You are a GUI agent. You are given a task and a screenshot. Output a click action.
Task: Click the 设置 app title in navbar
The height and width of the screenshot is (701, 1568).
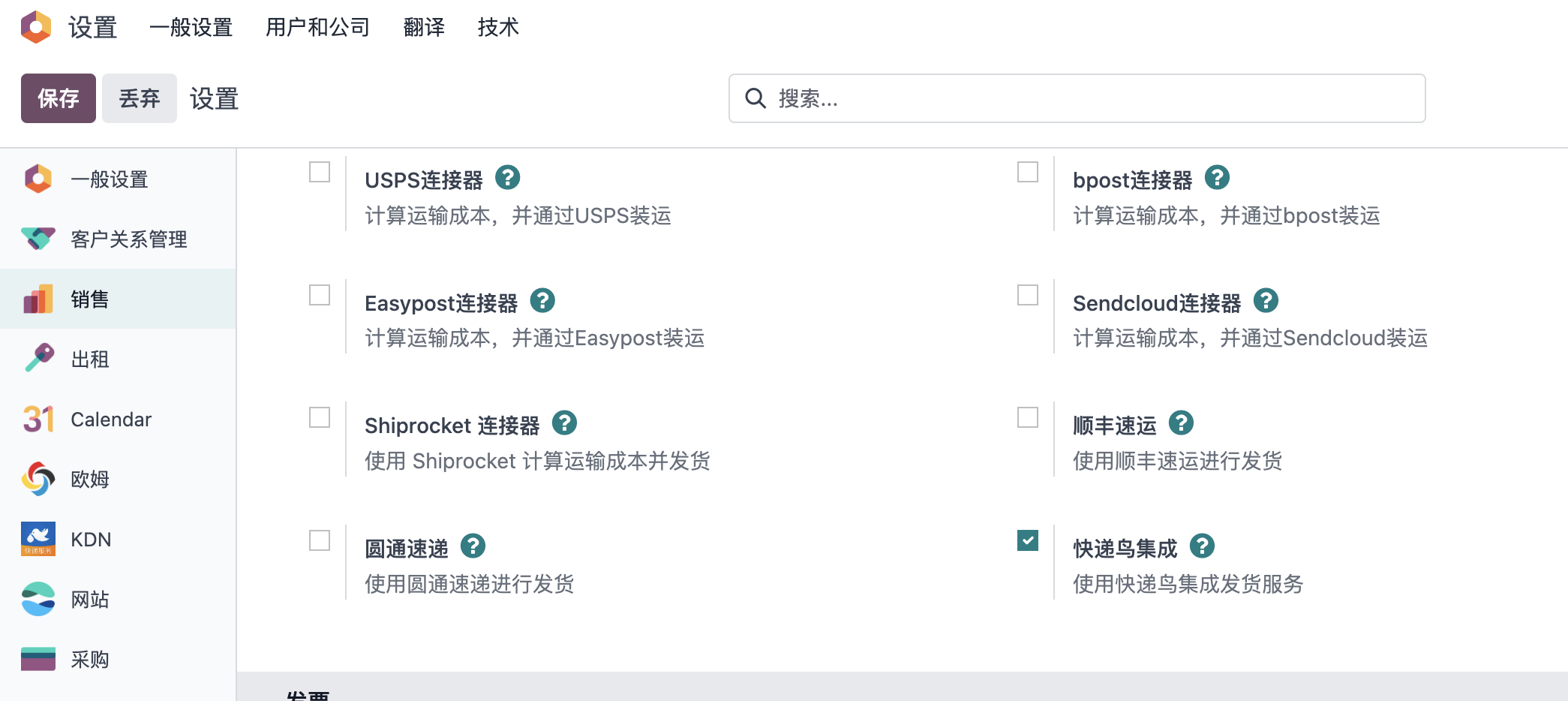(x=92, y=28)
